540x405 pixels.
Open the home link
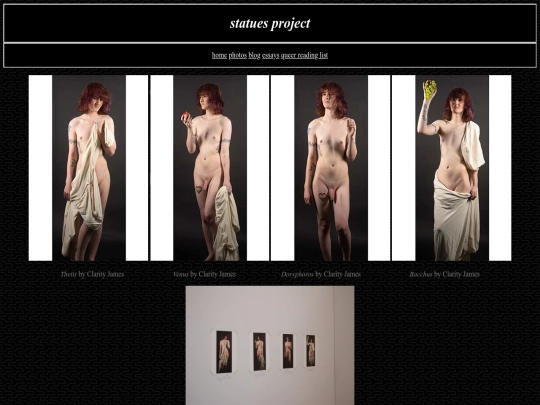pyautogui.click(x=219, y=55)
